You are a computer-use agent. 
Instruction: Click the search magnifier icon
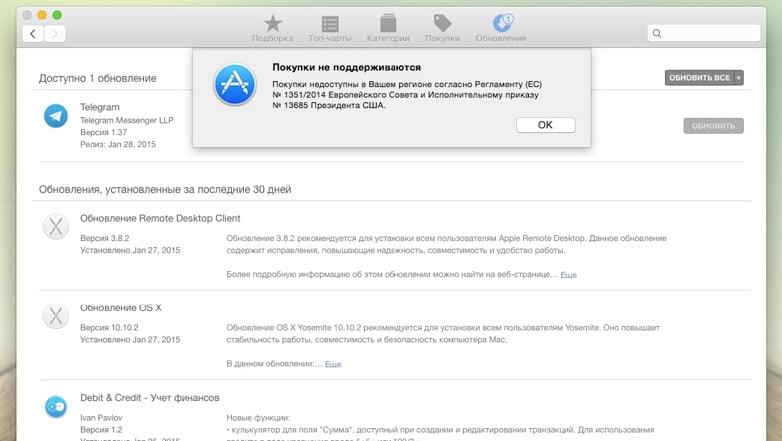[x=657, y=33]
